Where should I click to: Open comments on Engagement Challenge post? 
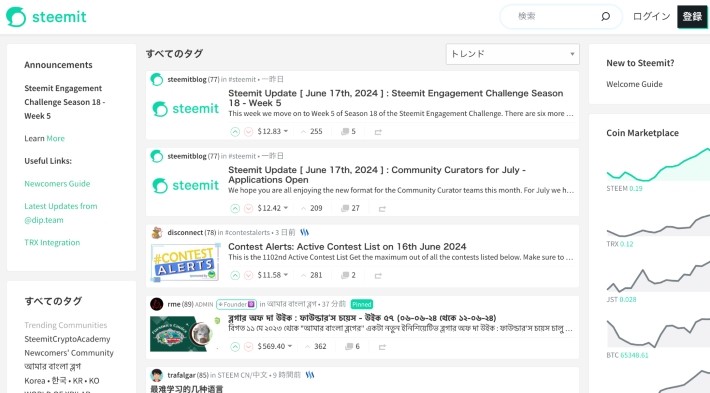[x=348, y=132]
